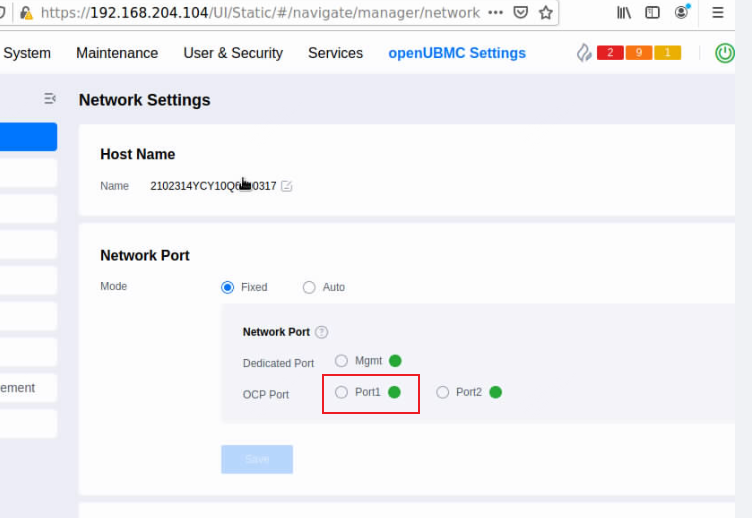
Task: Expand page actions three-dot menu
Action: click(495, 13)
